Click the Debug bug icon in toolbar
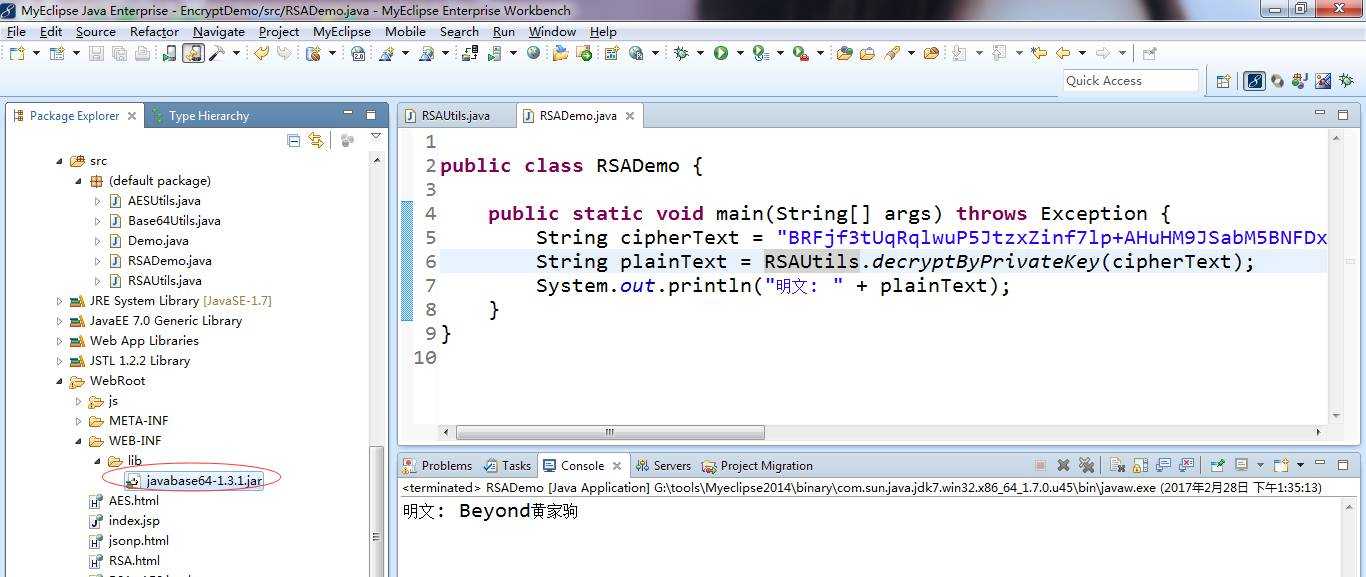 (x=681, y=53)
